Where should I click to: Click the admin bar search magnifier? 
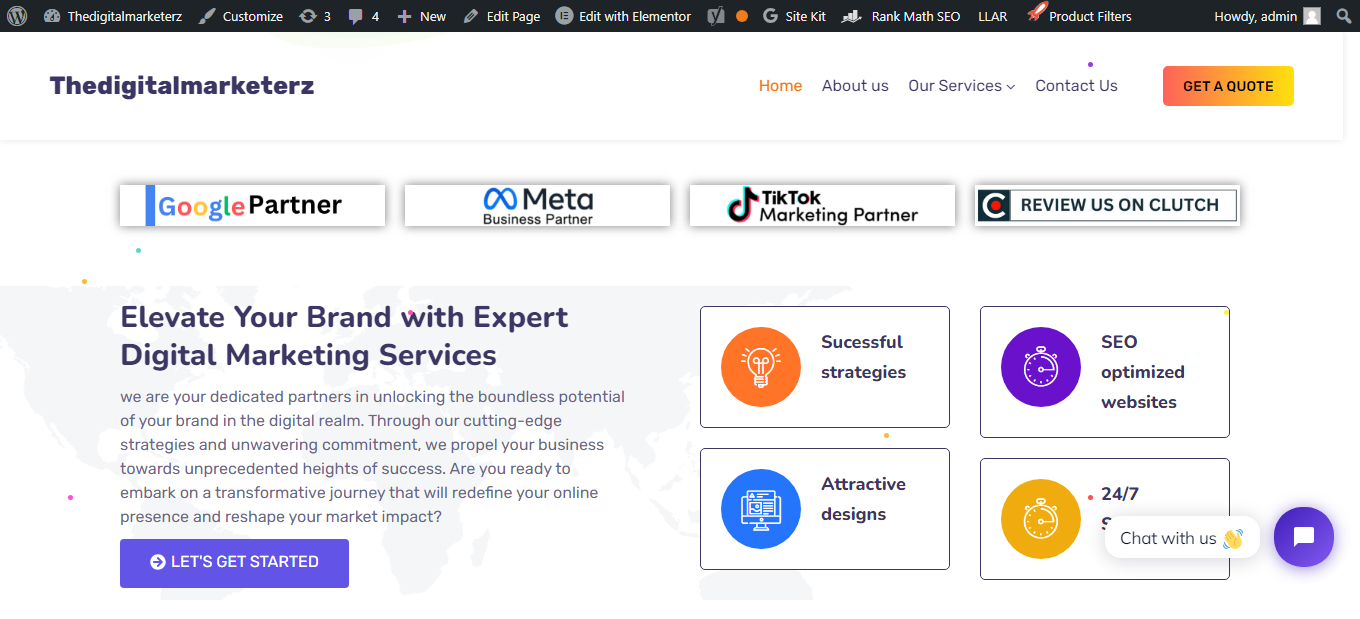point(1343,16)
